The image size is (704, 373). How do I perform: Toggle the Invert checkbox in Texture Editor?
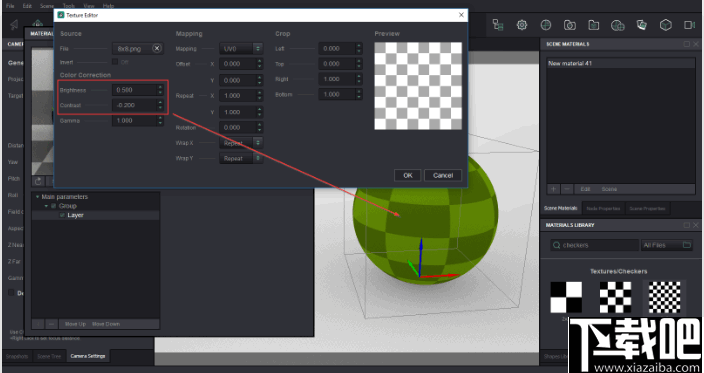(115, 62)
